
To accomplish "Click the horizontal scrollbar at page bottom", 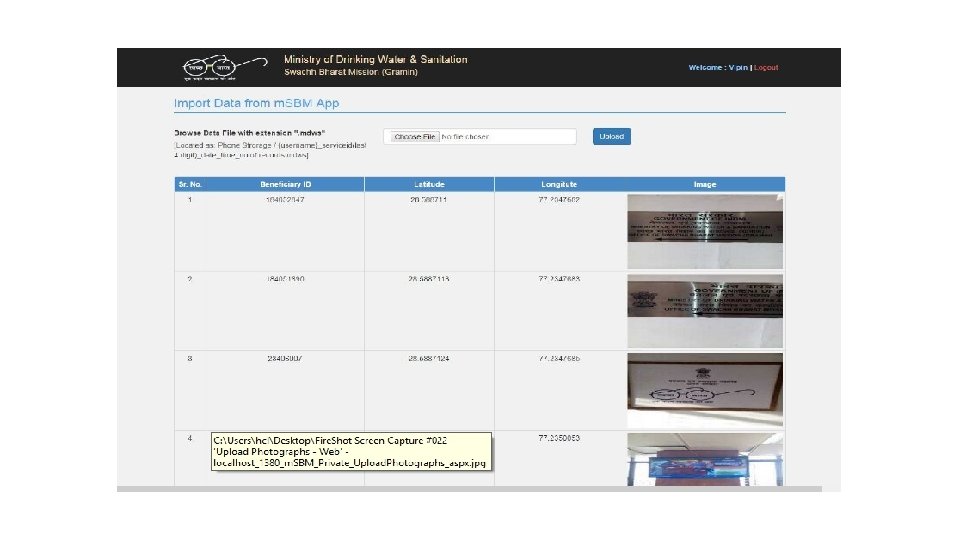I will click(469, 489).
